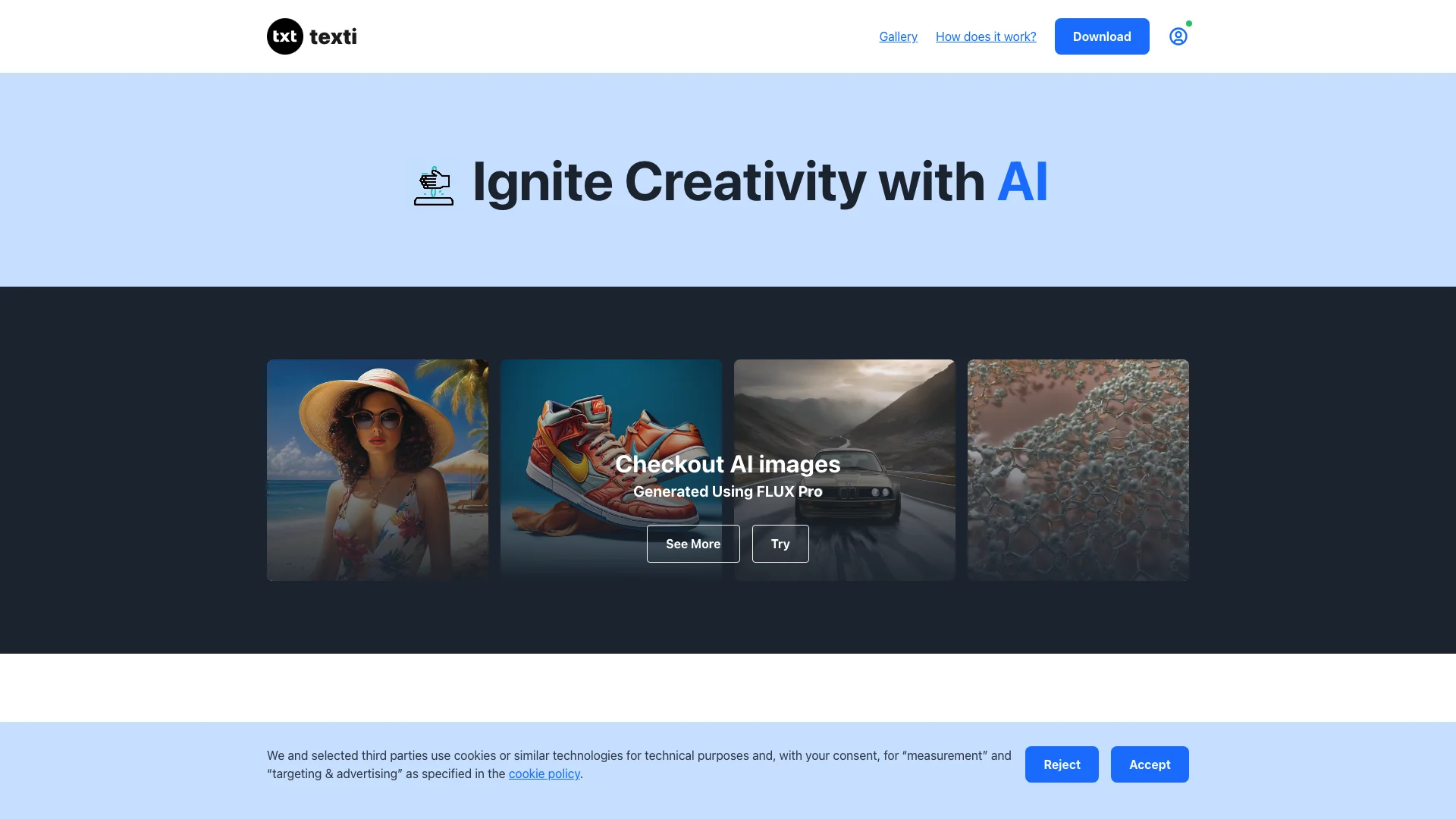Click the Try button
Screen dimensions: 1456x819
780,543
